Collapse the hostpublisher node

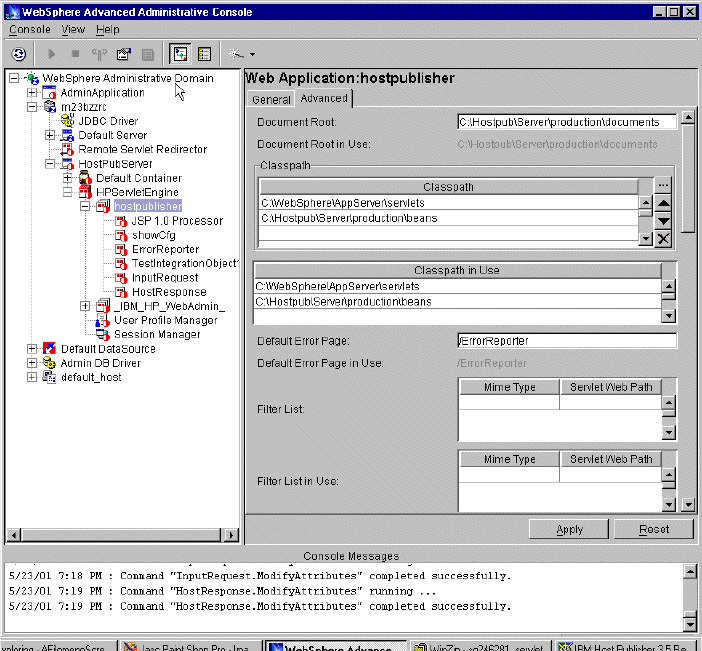(x=85, y=206)
